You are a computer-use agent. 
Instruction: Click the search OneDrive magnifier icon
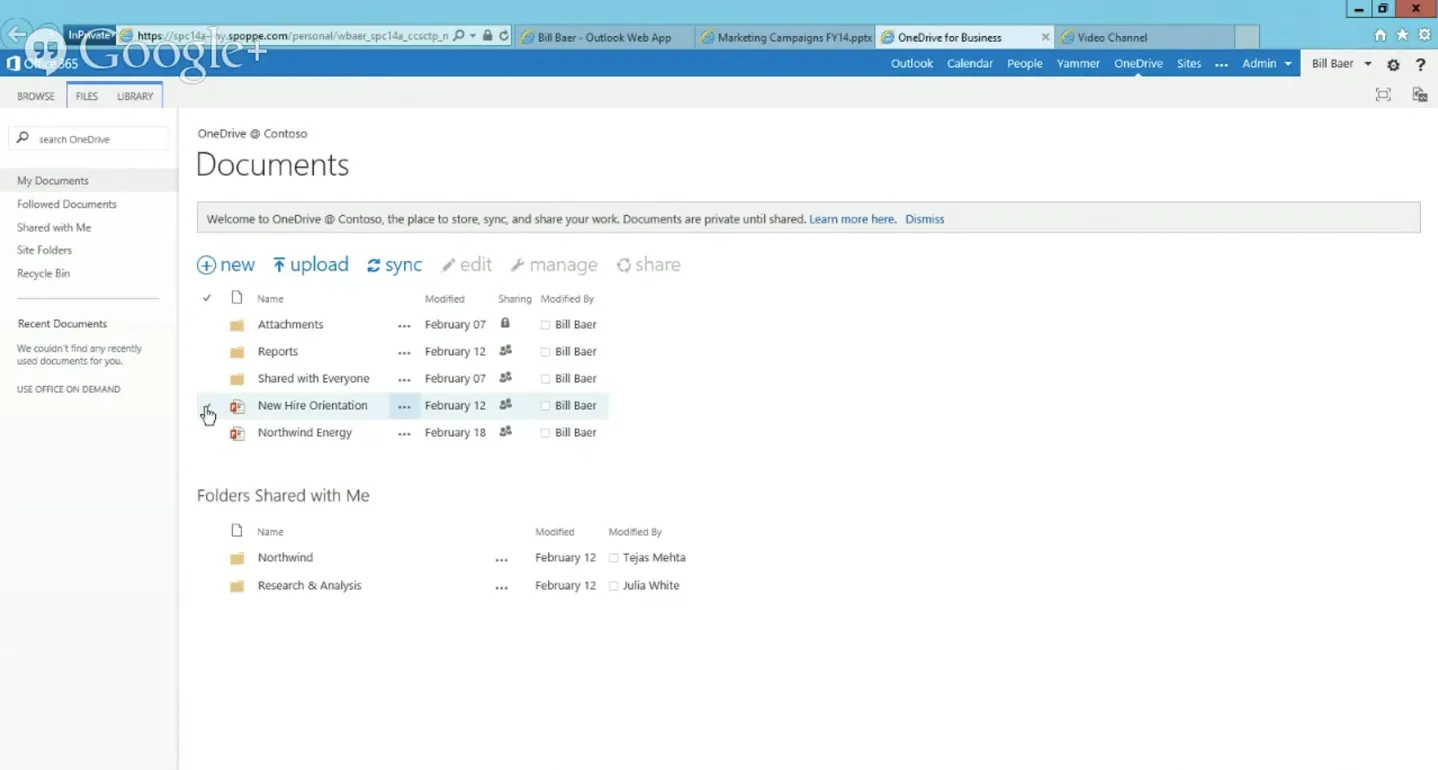(x=23, y=138)
